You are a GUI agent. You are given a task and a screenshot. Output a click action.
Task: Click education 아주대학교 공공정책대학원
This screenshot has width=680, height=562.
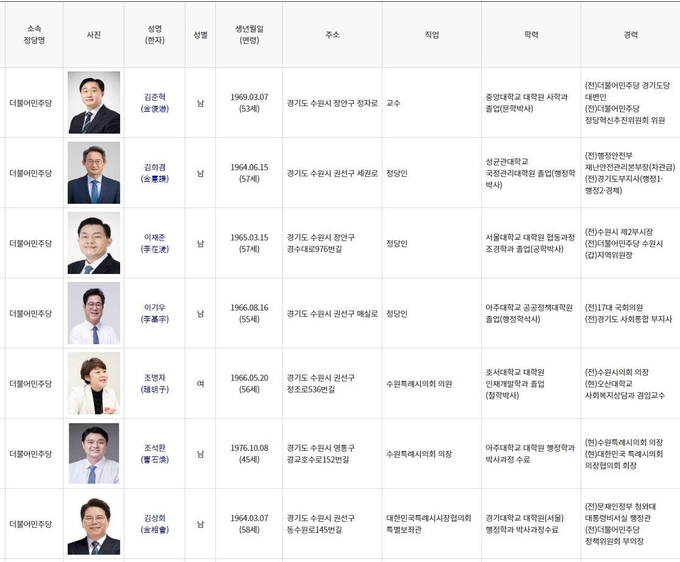coord(529,307)
